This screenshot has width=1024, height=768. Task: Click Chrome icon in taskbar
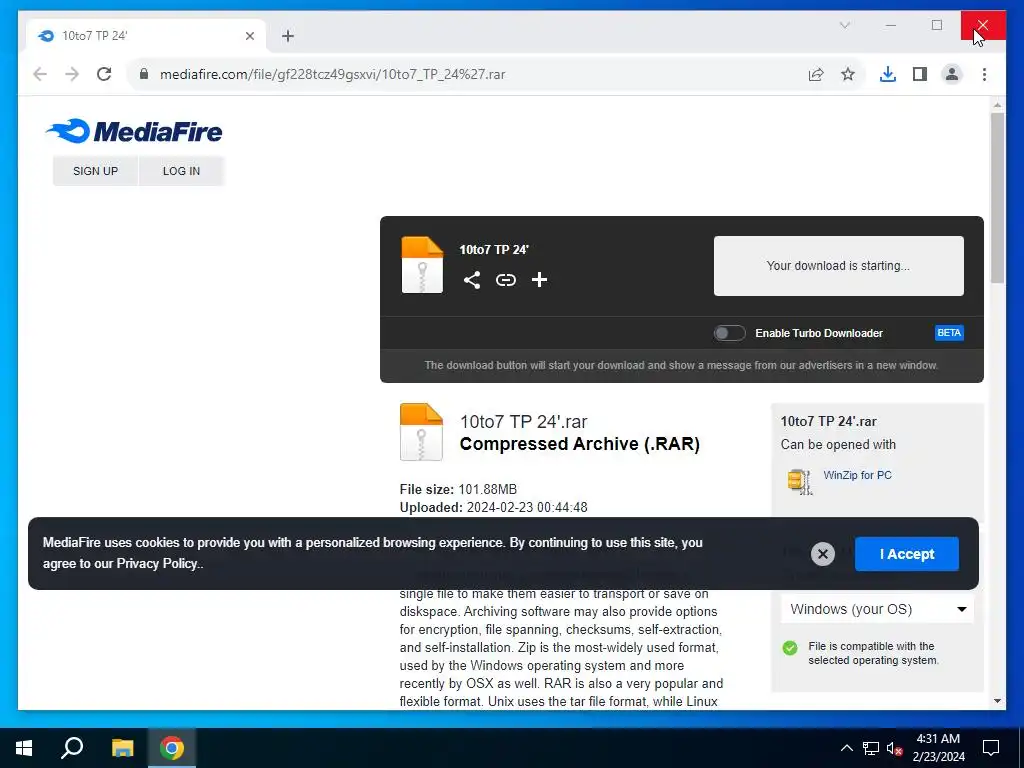point(172,748)
